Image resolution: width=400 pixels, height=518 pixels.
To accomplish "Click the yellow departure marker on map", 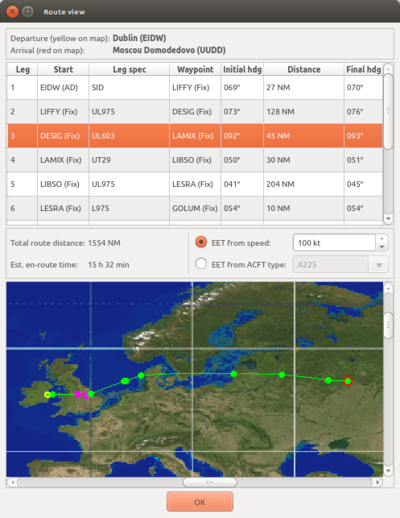I will pyautogui.click(x=47, y=395).
